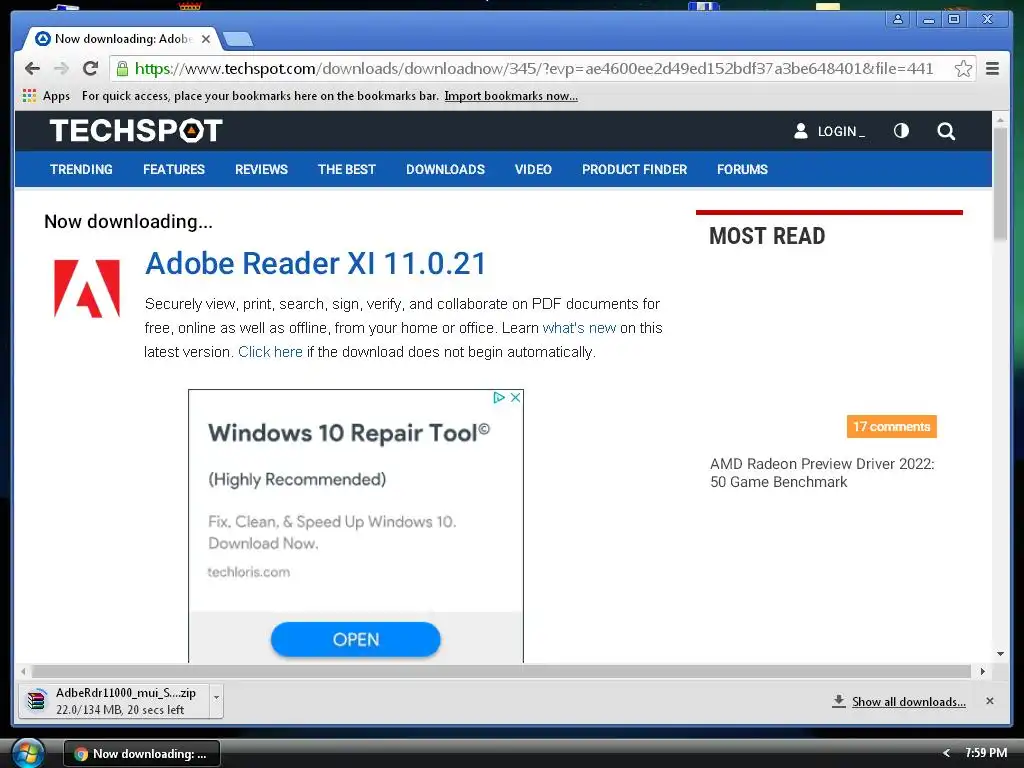Open the Windows Start orb
This screenshot has height=768, width=1024.
click(x=27, y=754)
